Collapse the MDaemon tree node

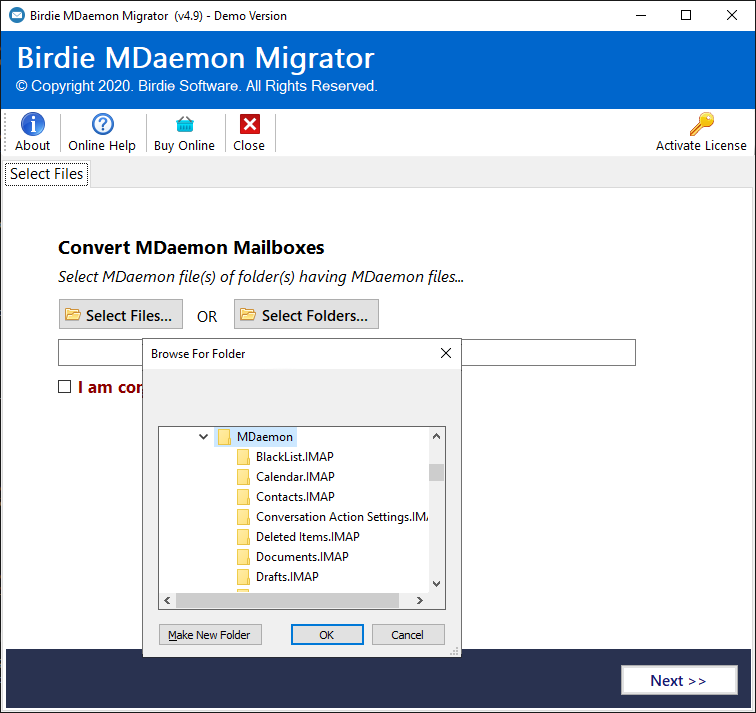point(203,437)
